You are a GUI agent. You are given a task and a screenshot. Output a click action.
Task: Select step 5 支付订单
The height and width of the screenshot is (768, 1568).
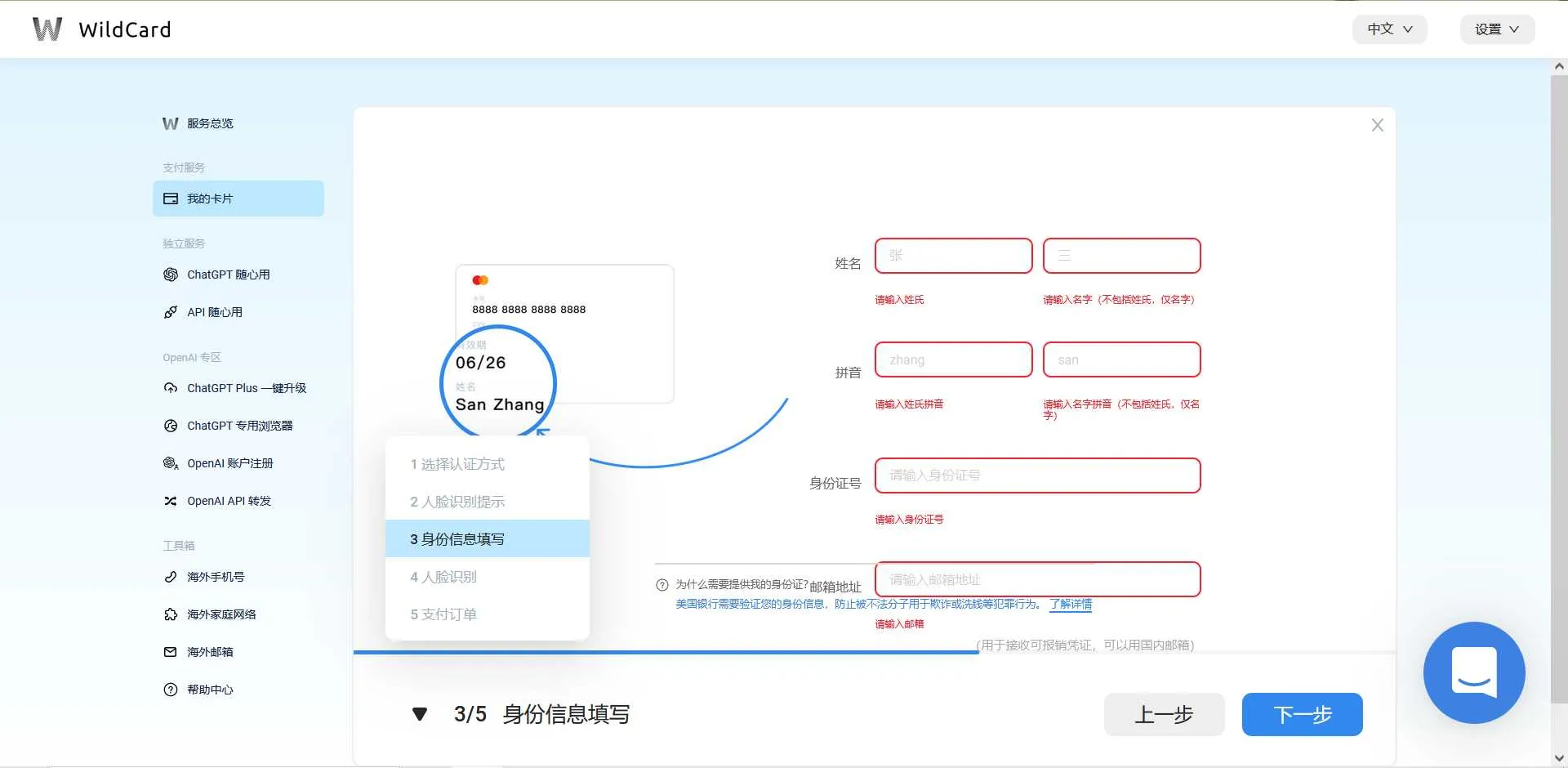coord(488,614)
